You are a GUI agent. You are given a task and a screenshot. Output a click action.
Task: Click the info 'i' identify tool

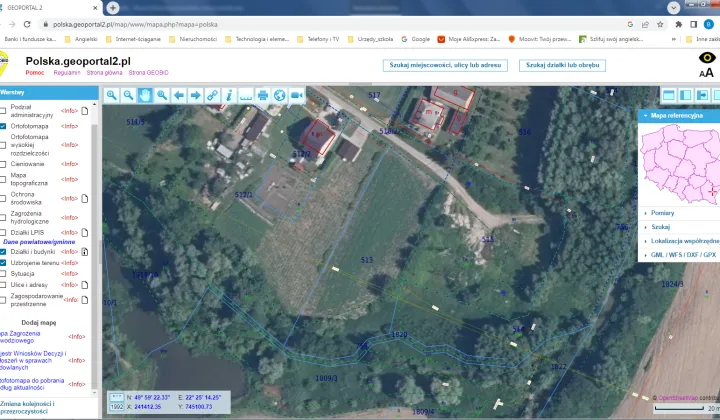[x=229, y=95]
